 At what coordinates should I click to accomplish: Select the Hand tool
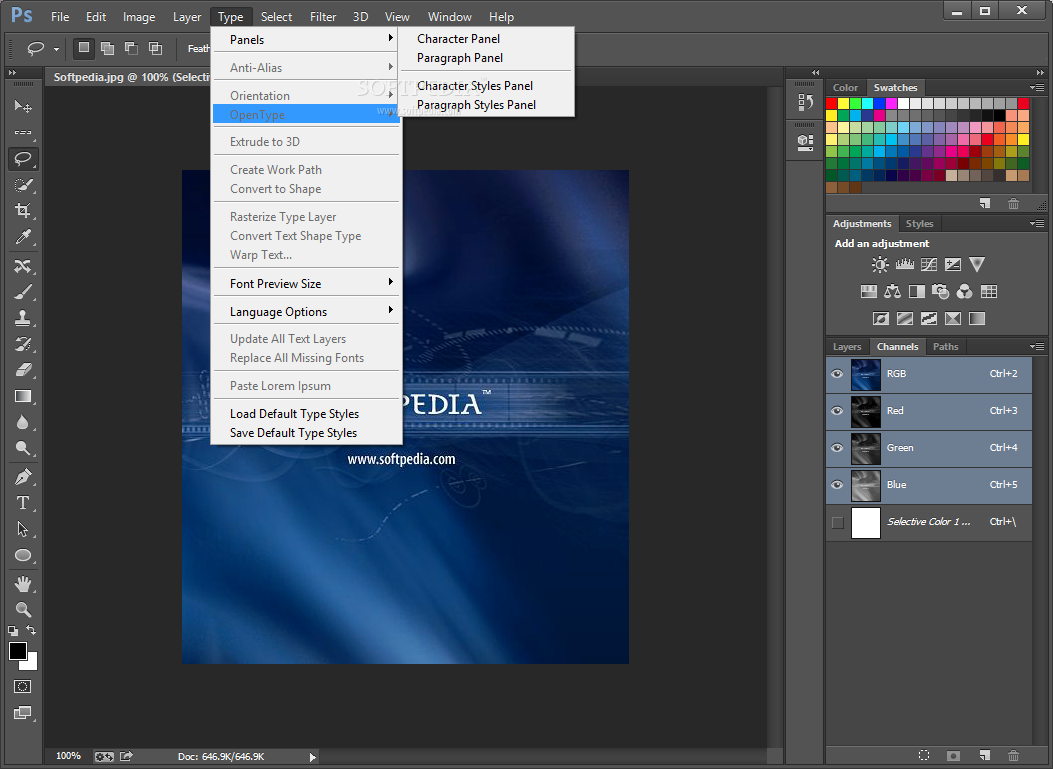[23, 584]
